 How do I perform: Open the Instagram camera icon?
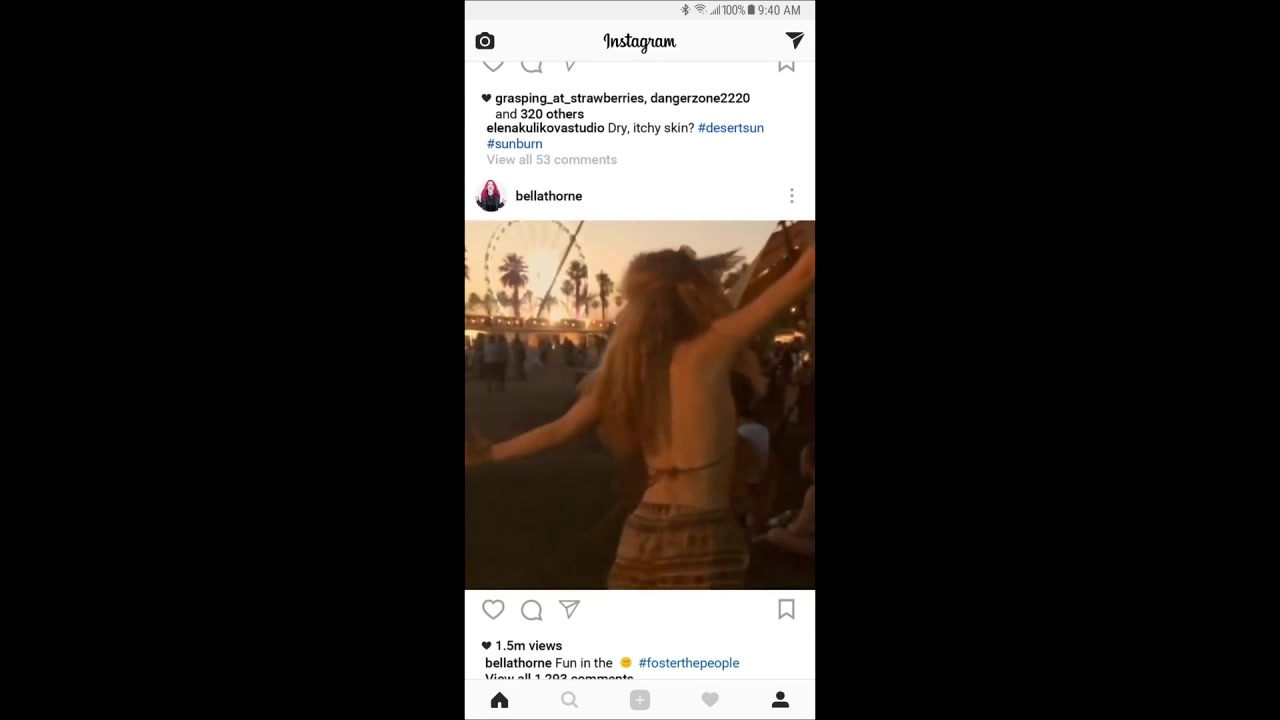485,41
